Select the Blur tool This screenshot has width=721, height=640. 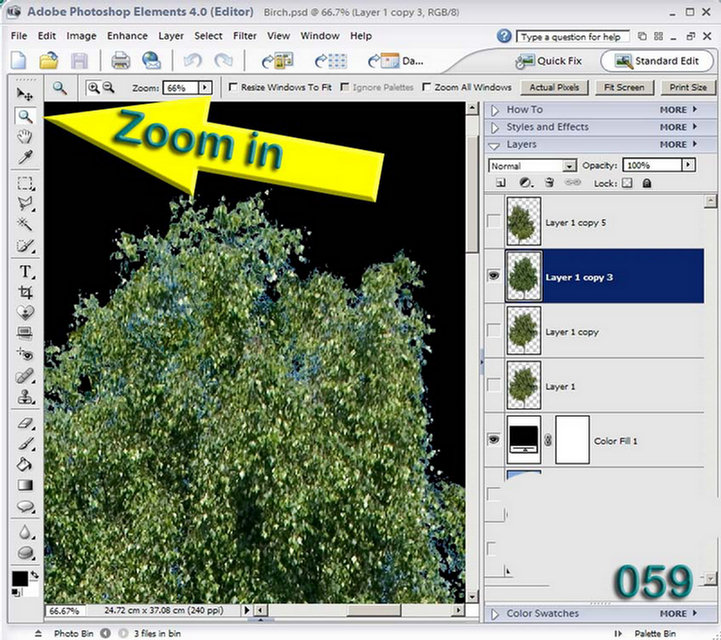(25, 532)
